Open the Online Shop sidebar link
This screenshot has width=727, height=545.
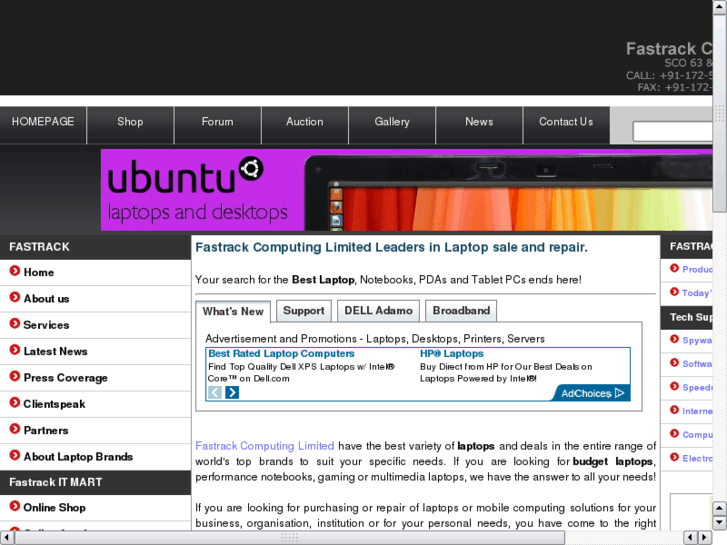(55, 508)
